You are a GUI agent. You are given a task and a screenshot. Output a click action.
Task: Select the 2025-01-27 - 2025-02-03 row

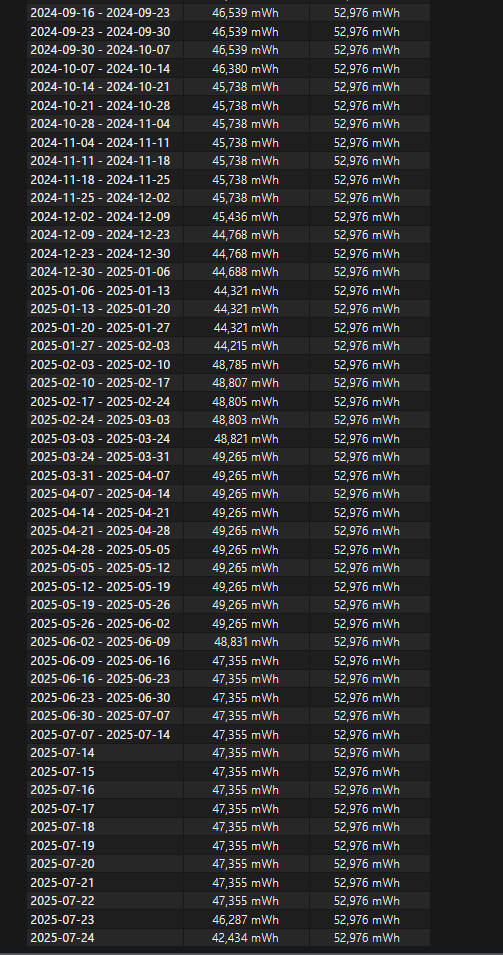click(x=228, y=346)
